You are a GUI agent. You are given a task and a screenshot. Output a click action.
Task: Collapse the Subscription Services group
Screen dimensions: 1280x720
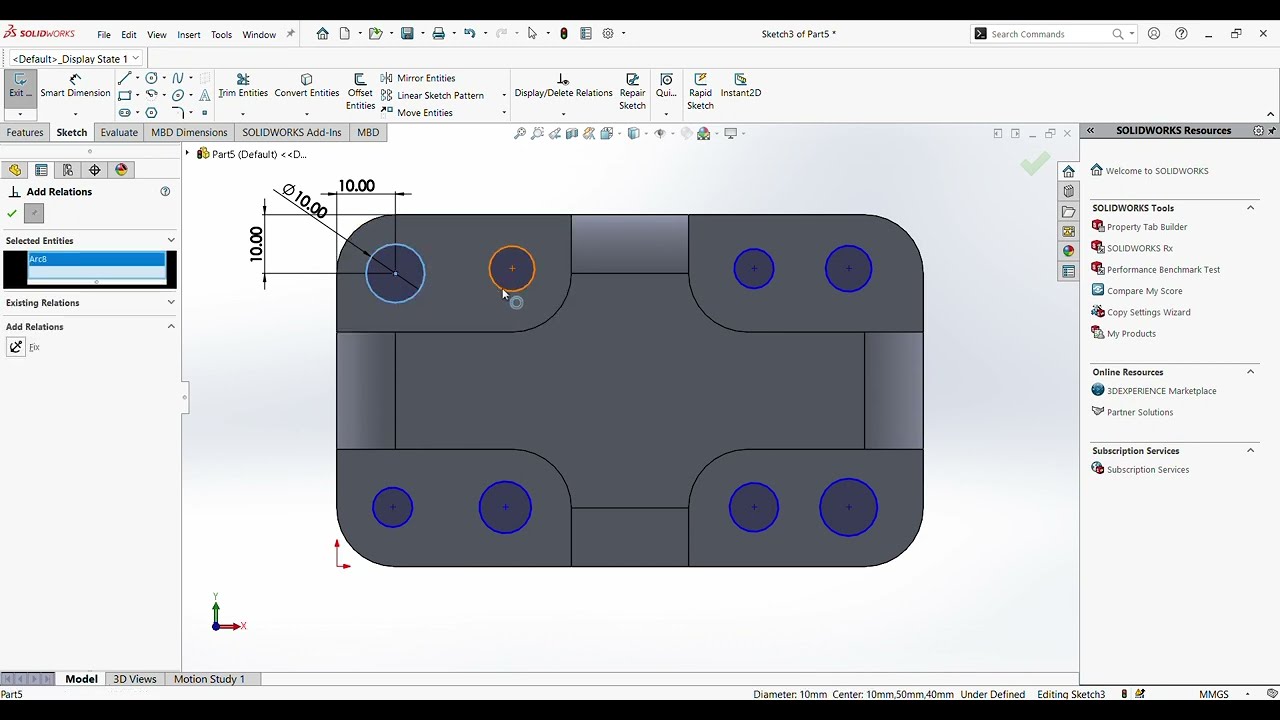click(x=1250, y=451)
